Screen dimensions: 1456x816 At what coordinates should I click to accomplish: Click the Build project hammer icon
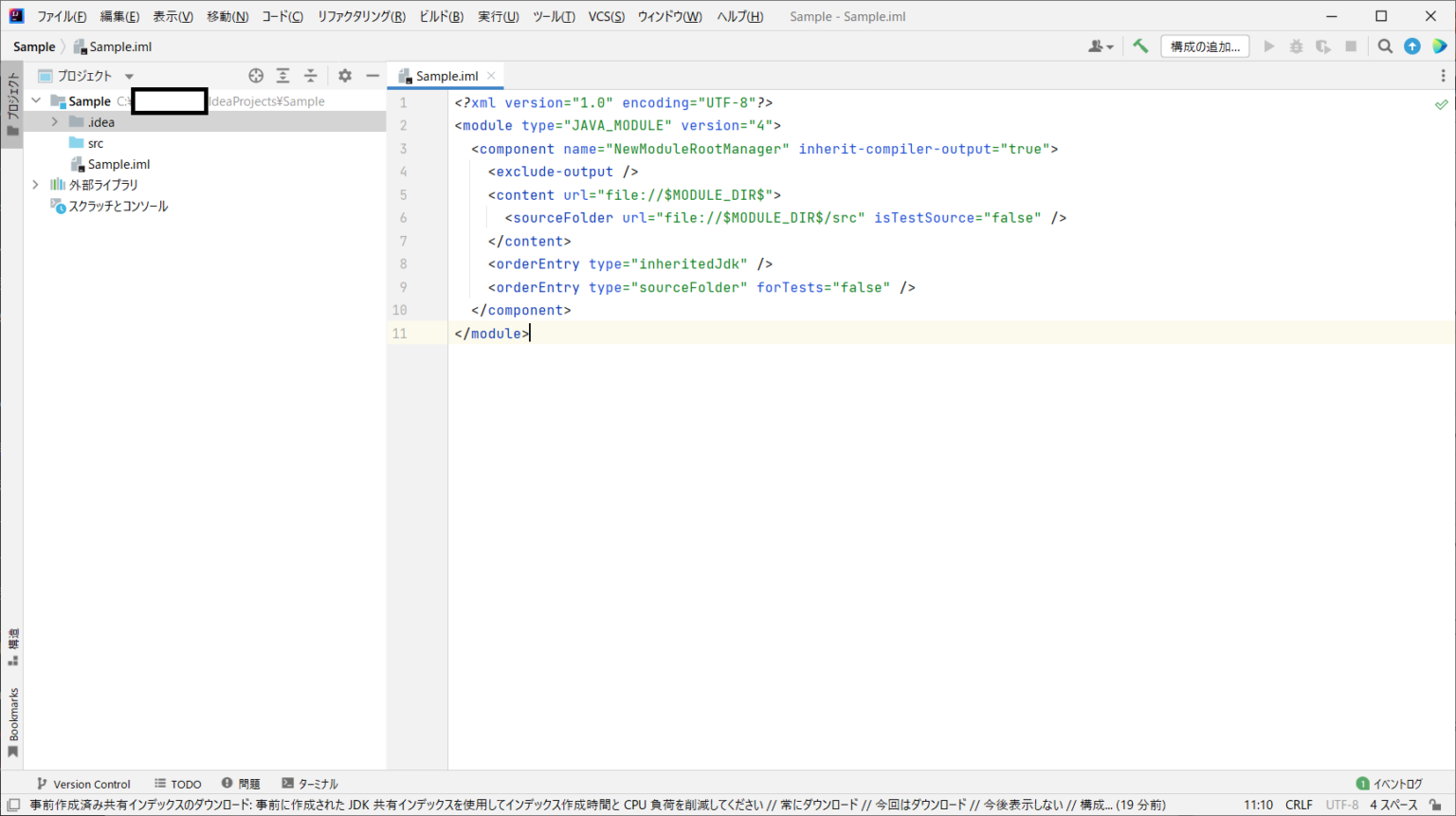pyautogui.click(x=1140, y=46)
